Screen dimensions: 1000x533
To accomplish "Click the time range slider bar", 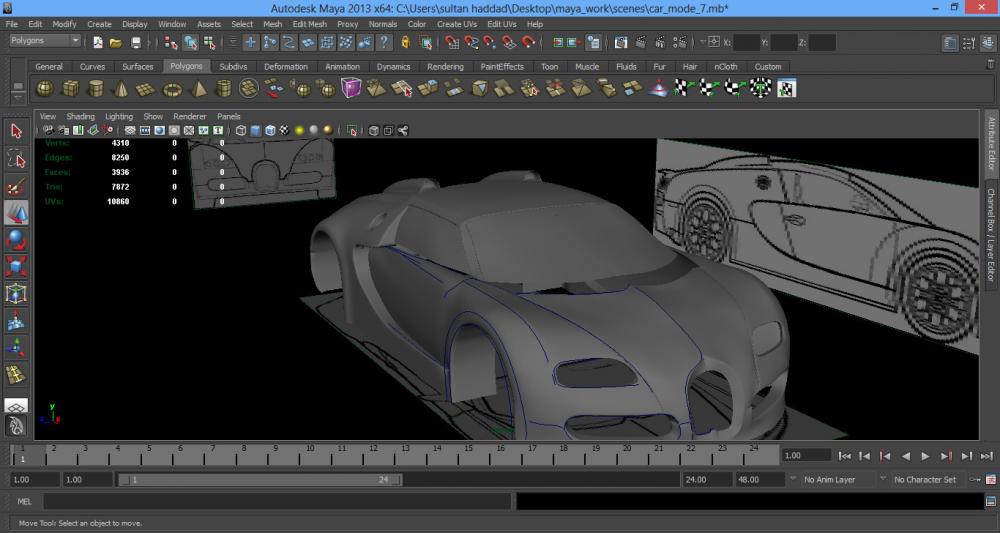I will point(260,480).
